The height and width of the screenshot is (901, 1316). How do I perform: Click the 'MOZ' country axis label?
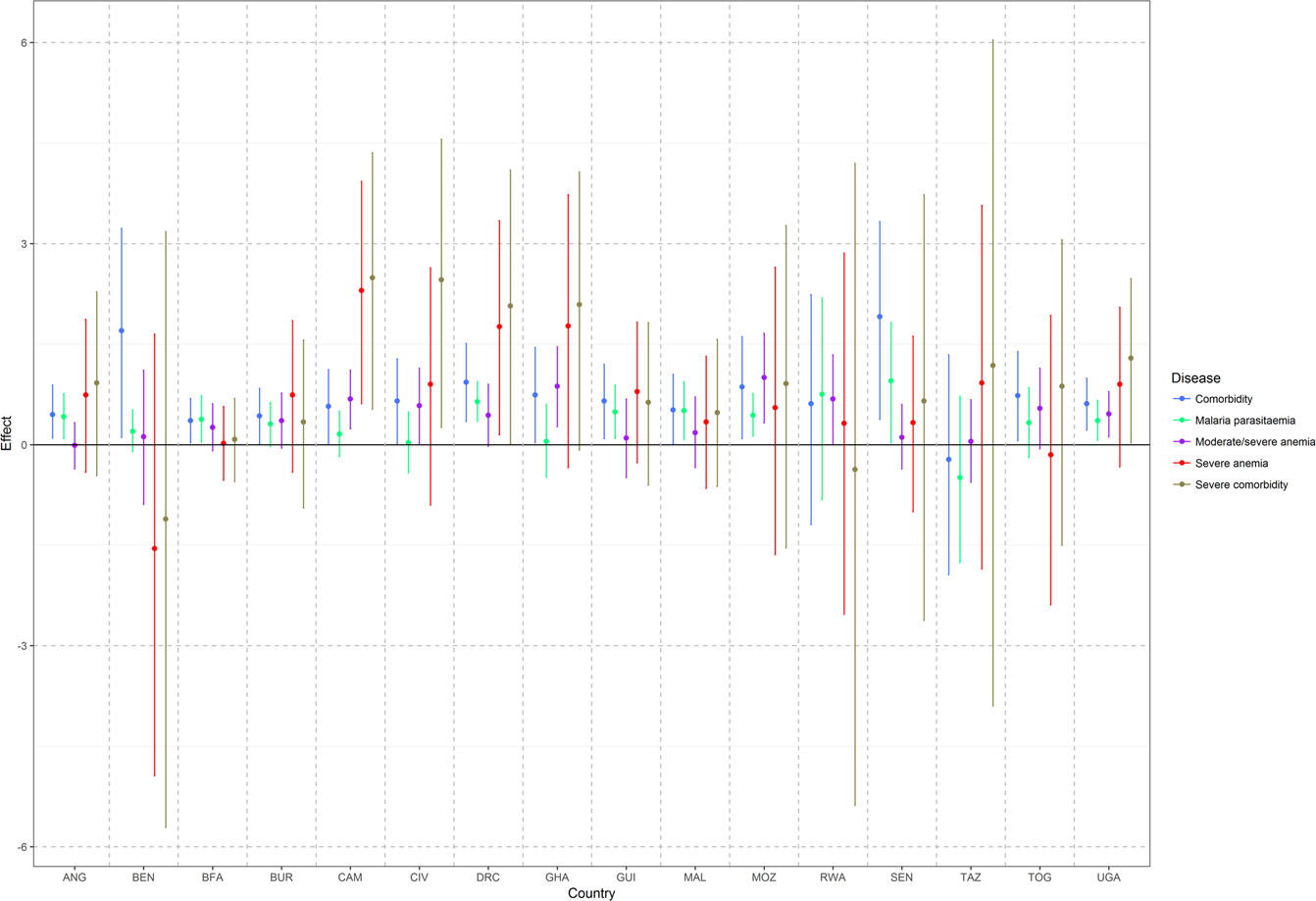pyautogui.click(x=764, y=877)
